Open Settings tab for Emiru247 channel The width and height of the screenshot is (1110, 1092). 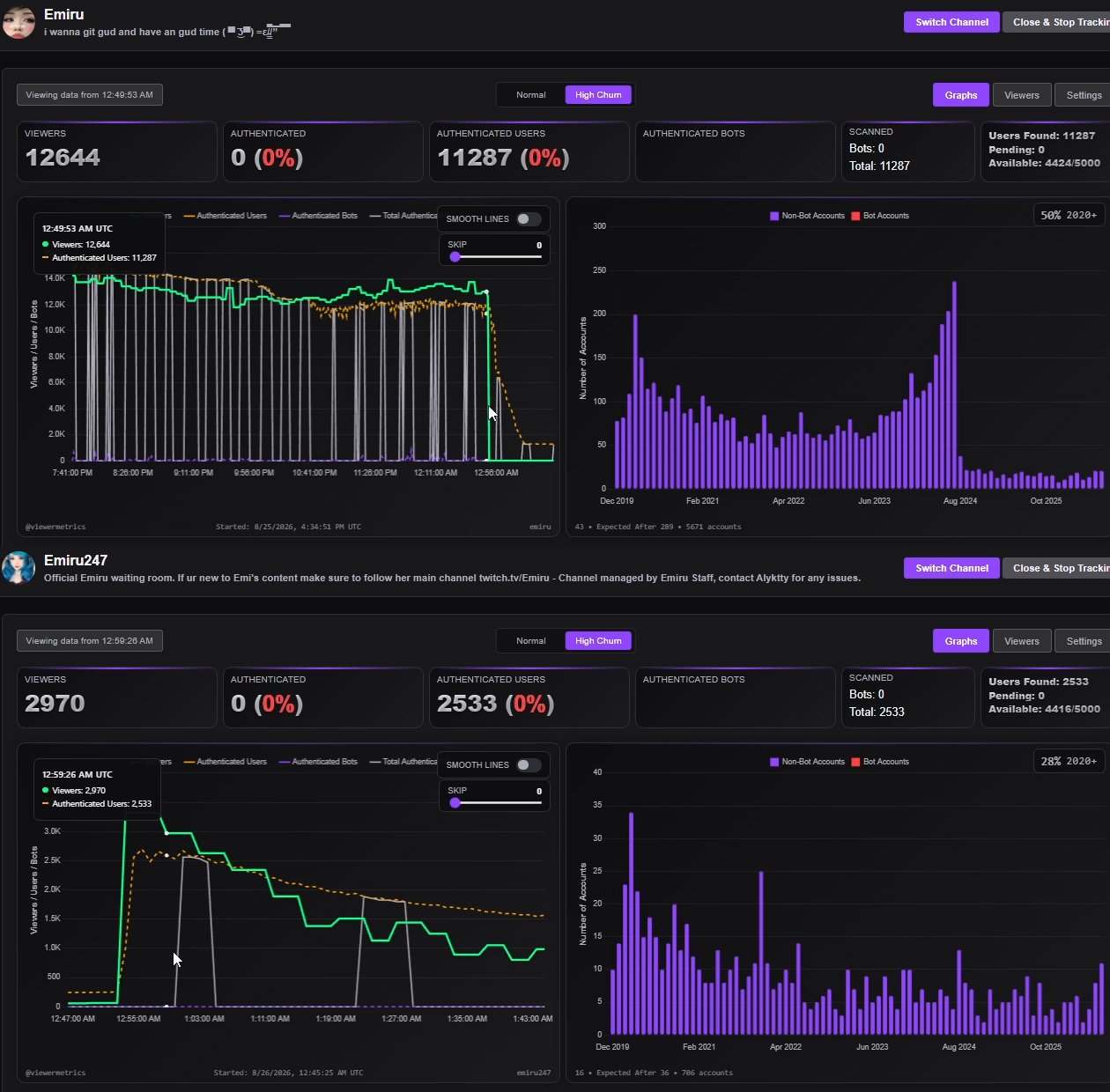tap(1084, 641)
